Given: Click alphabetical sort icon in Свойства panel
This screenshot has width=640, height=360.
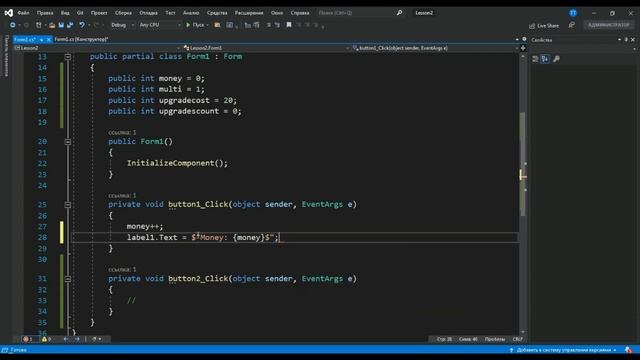Looking at the screenshot, I should click(x=545, y=59).
